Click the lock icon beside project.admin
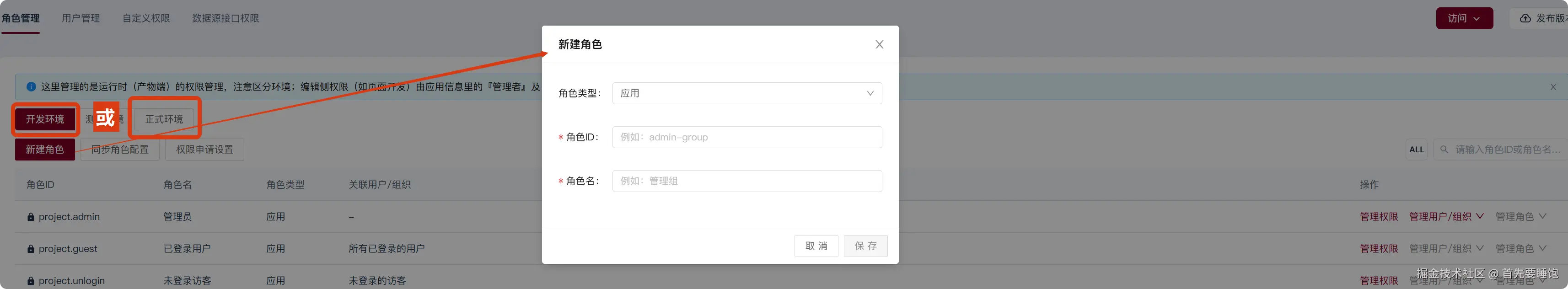 [31, 217]
